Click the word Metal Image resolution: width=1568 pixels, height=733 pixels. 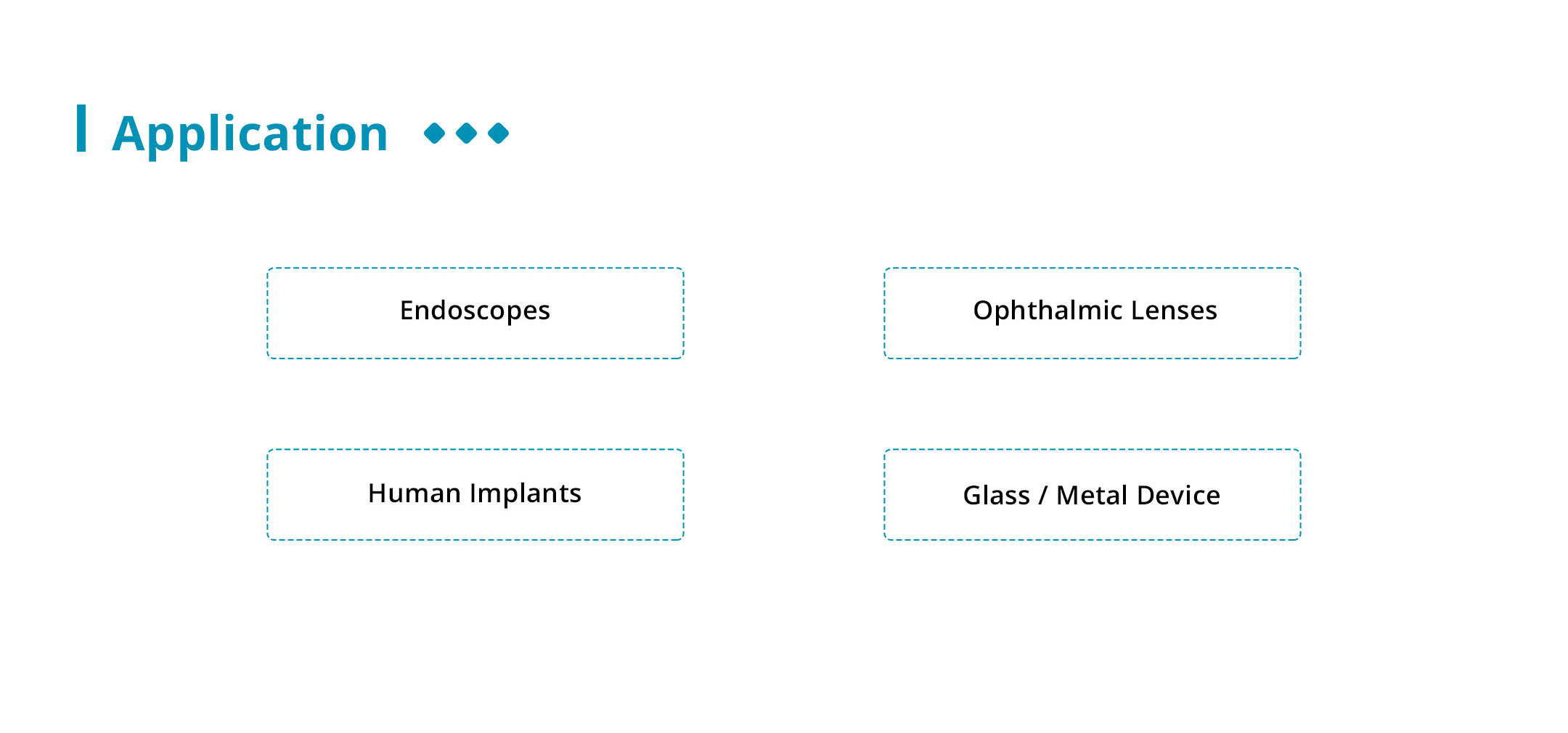(1091, 496)
